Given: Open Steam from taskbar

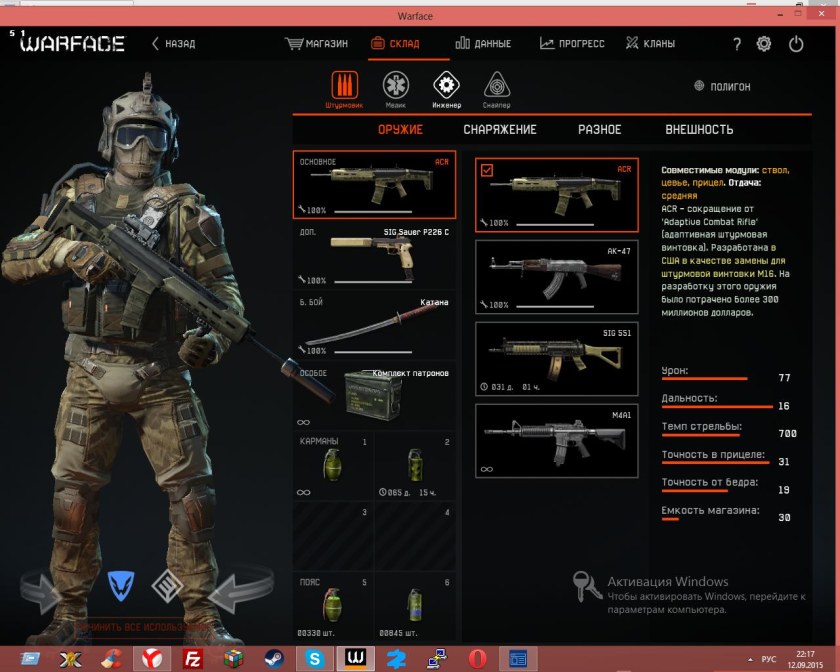Looking at the screenshot, I should (274, 659).
